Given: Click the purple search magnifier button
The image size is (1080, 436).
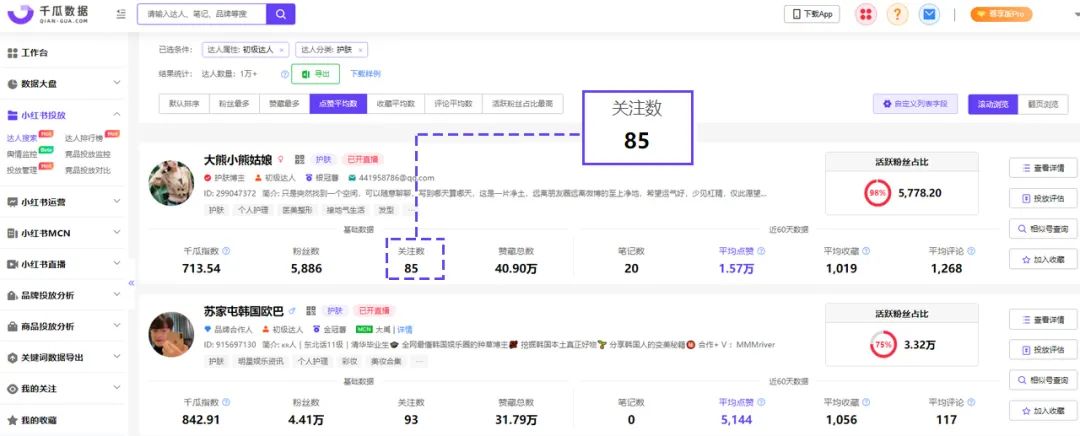Looking at the screenshot, I should click(x=280, y=14).
